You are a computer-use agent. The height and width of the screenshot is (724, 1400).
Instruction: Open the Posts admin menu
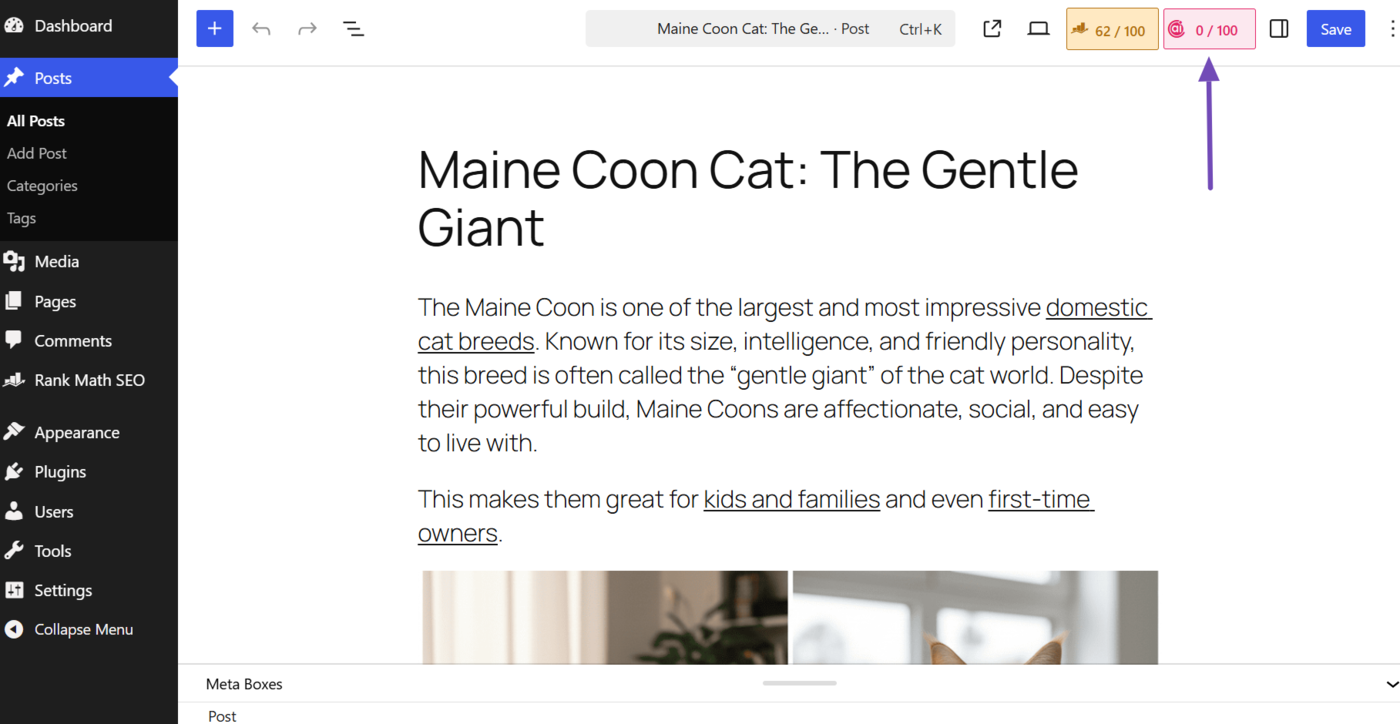click(89, 78)
